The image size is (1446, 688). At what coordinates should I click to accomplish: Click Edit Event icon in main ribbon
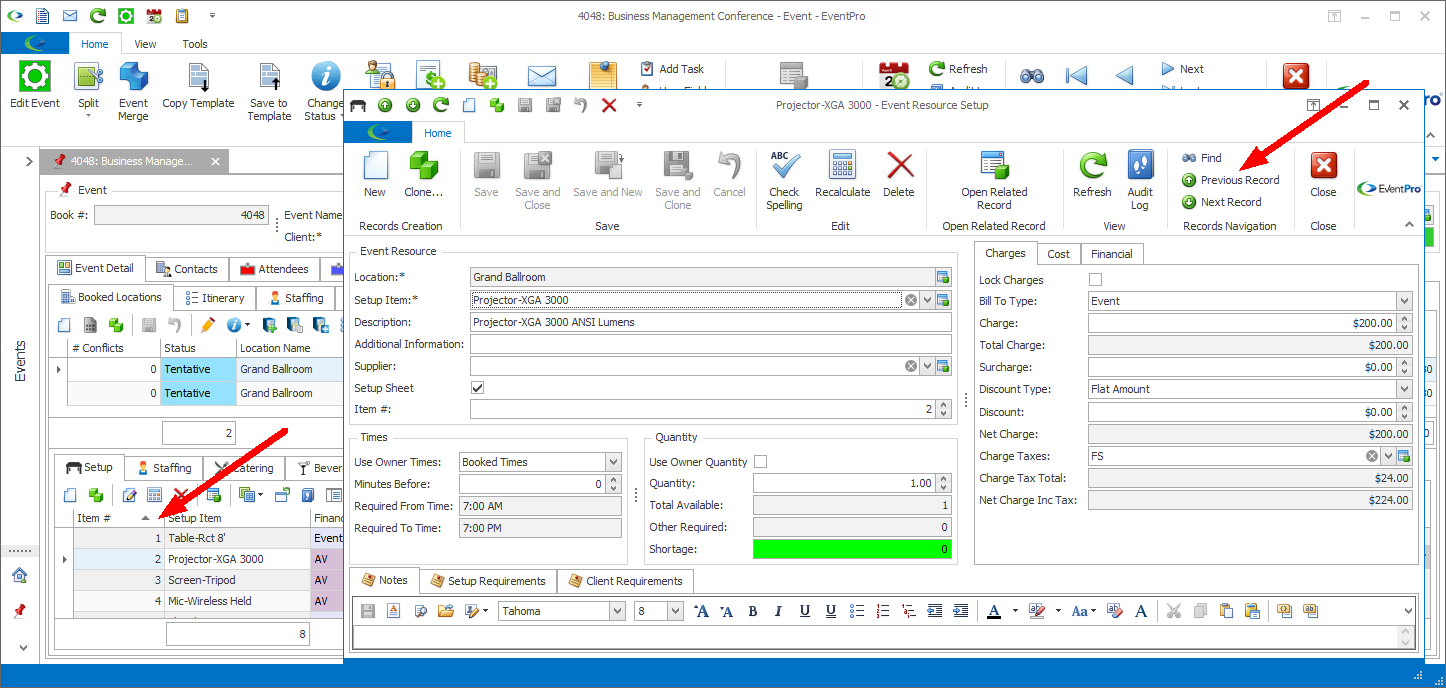click(35, 77)
